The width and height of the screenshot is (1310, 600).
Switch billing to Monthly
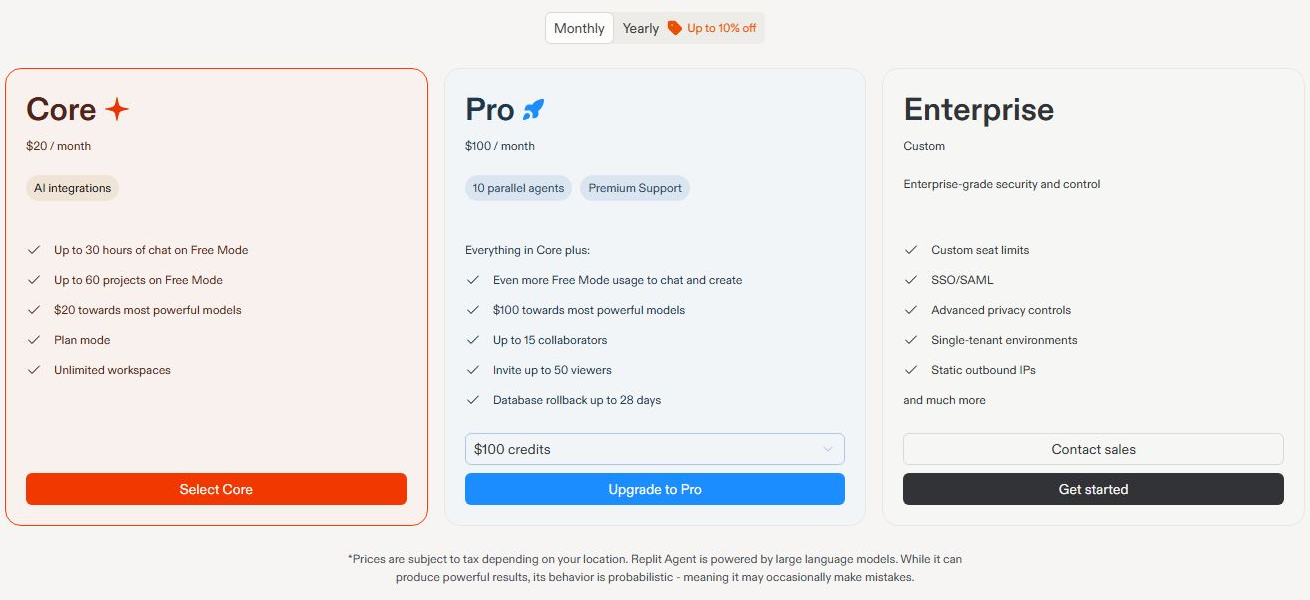point(579,28)
